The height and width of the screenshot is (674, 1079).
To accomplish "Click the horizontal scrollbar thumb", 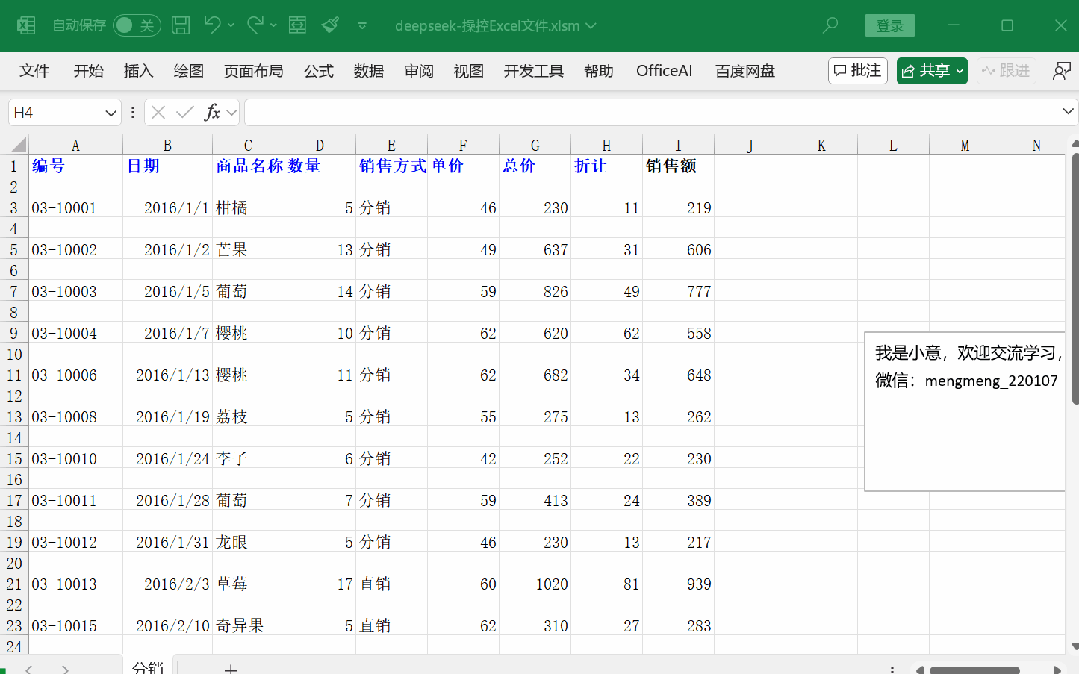I will (x=974, y=670).
